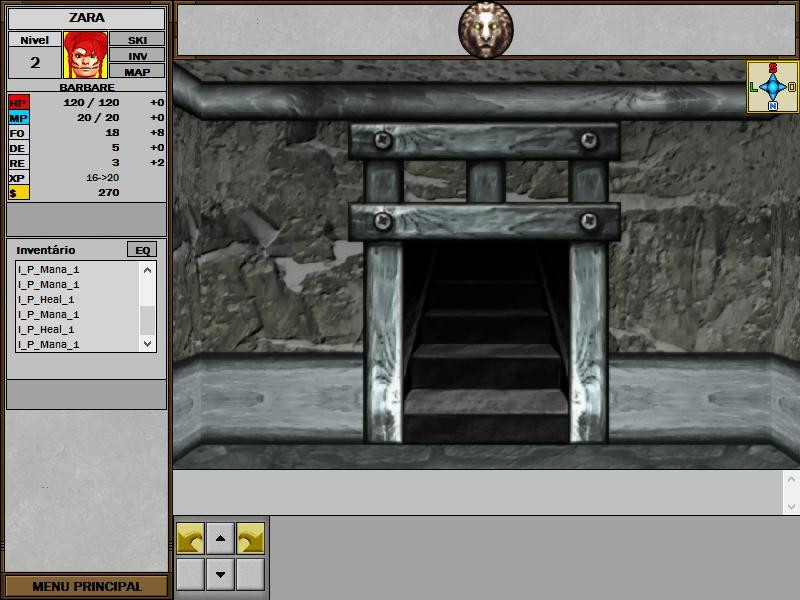This screenshot has width=800, height=600.
Task: Click Zara's red-haired character portrait
Action: click(85, 55)
